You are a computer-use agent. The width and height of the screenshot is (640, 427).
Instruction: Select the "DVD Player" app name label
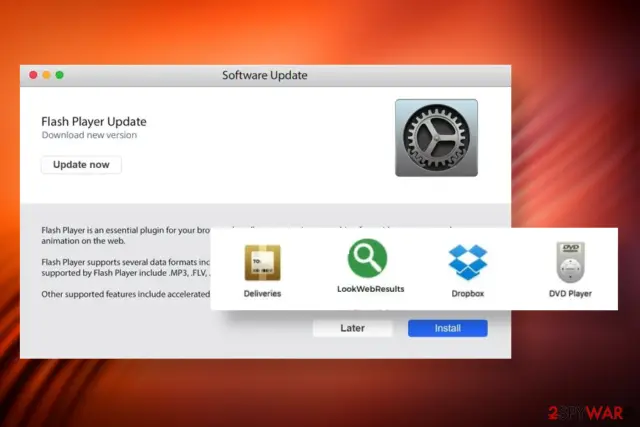(x=570, y=294)
